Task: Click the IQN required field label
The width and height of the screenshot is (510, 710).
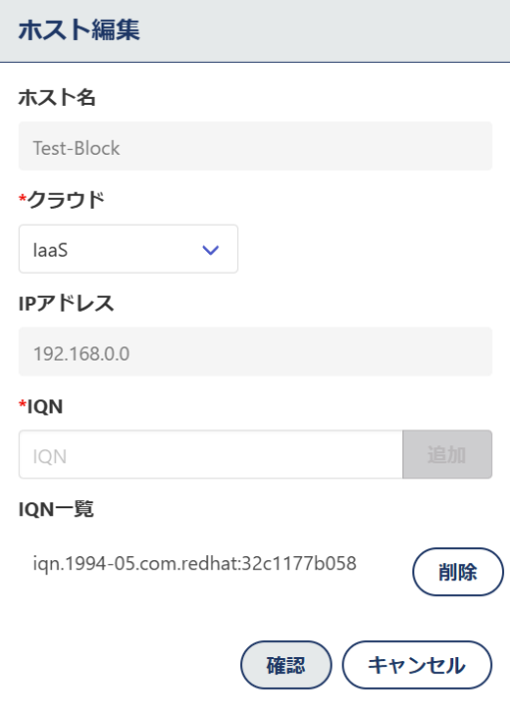Action: (x=45, y=407)
